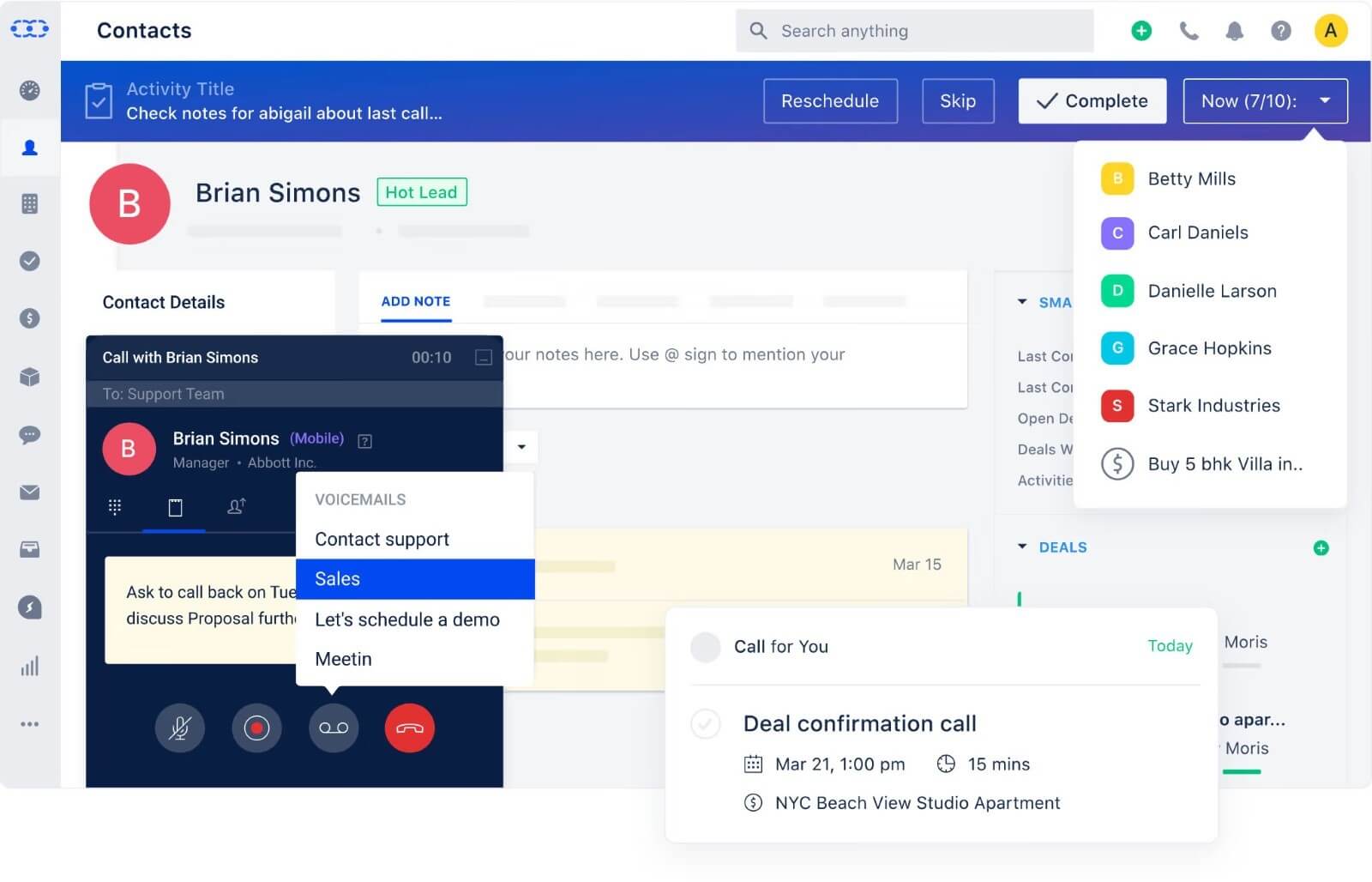
Task: Minimize the Call with Brian Simons widget
Action: tap(484, 357)
